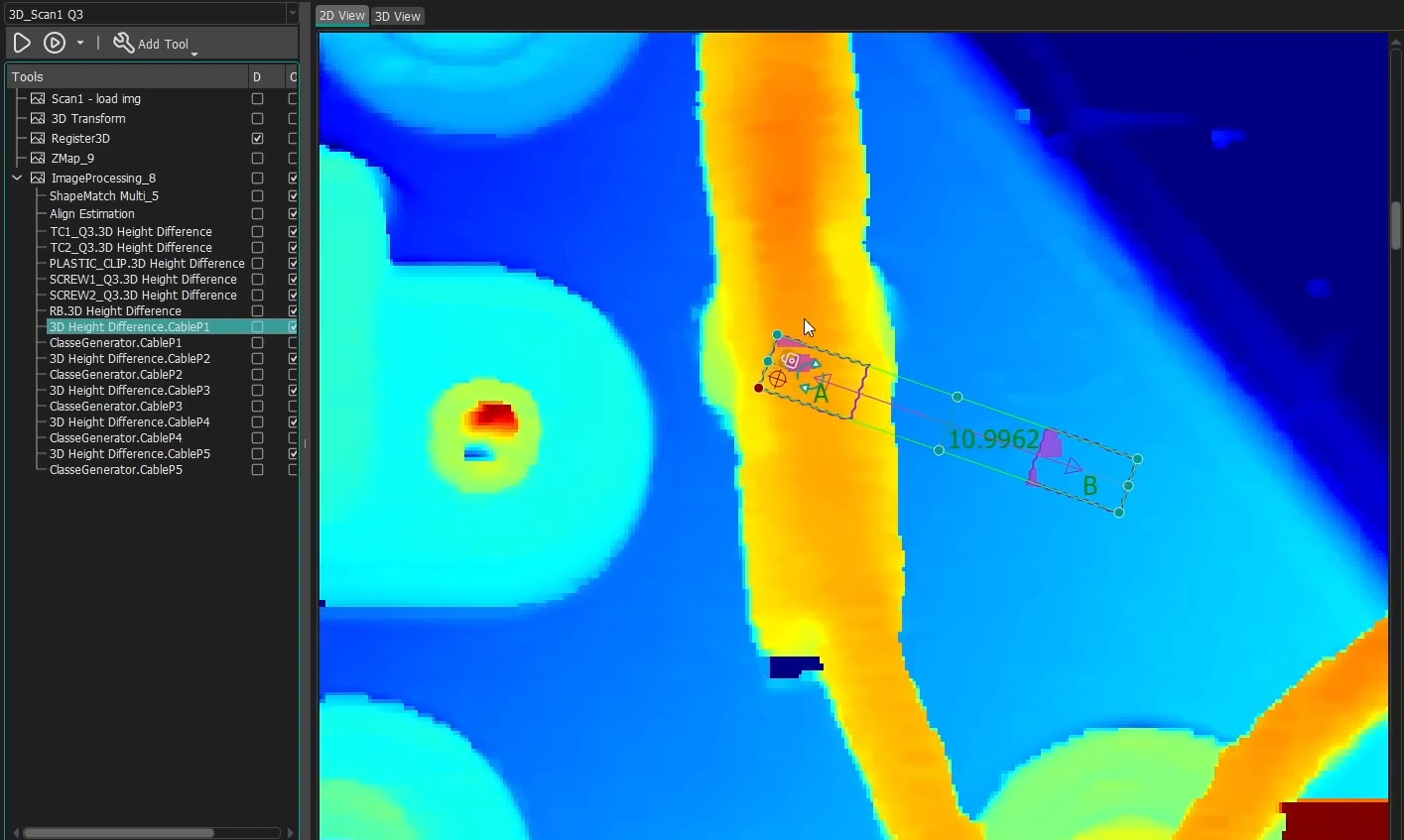Screen dimensions: 1404x840
Task: Click the image icon of Register3D
Action: tap(38, 139)
